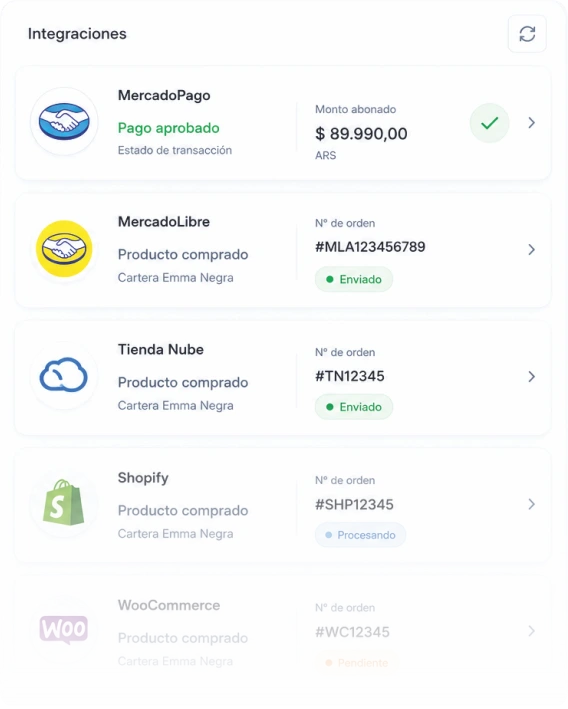Click the Monto abonado label
Image resolution: width=568 pixels, height=709 pixels.
355,109
